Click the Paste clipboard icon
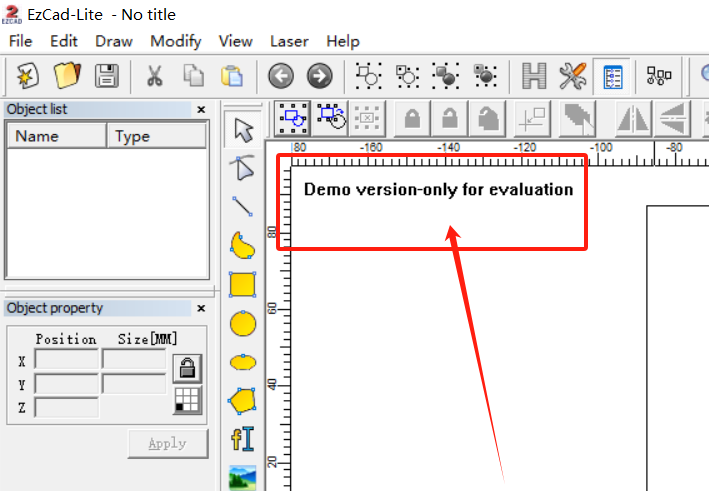 (x=232, y=76)
